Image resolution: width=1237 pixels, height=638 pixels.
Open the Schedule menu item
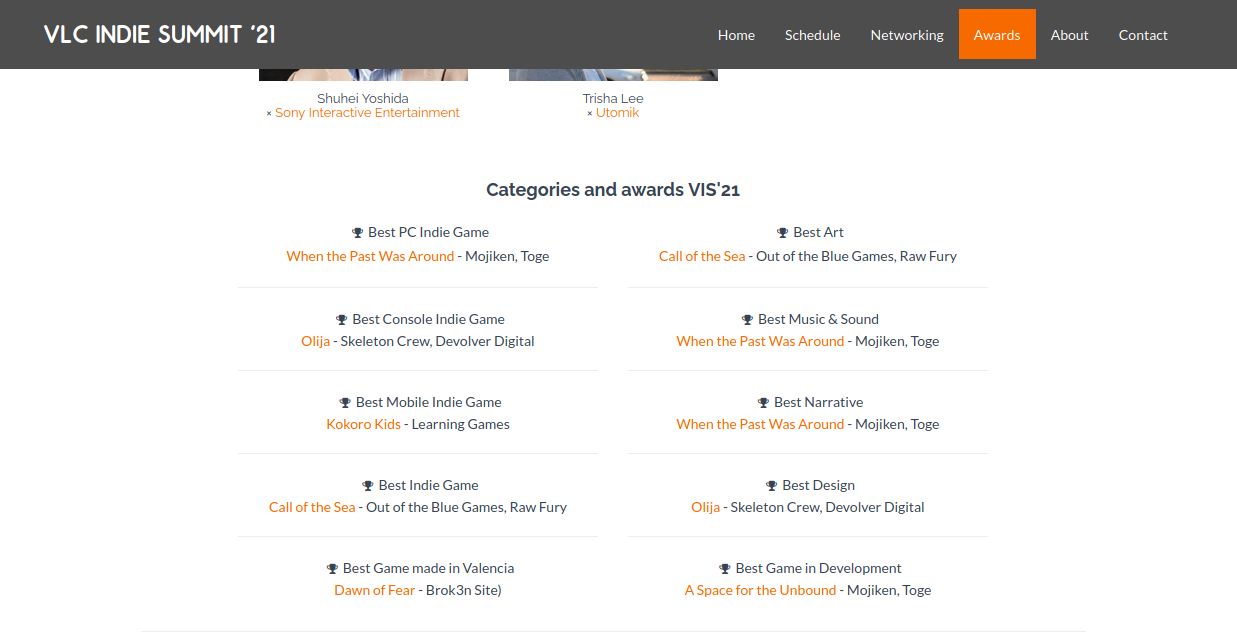click(812, 35)
